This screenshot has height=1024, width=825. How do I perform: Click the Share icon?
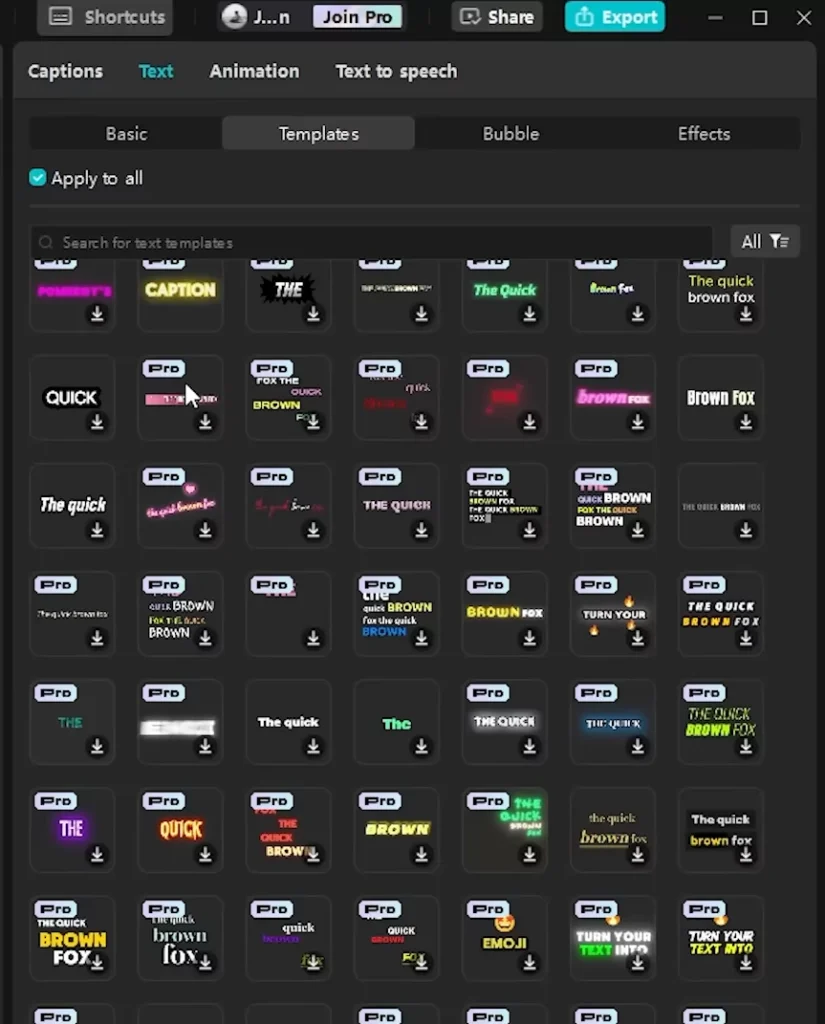point(469,16)
